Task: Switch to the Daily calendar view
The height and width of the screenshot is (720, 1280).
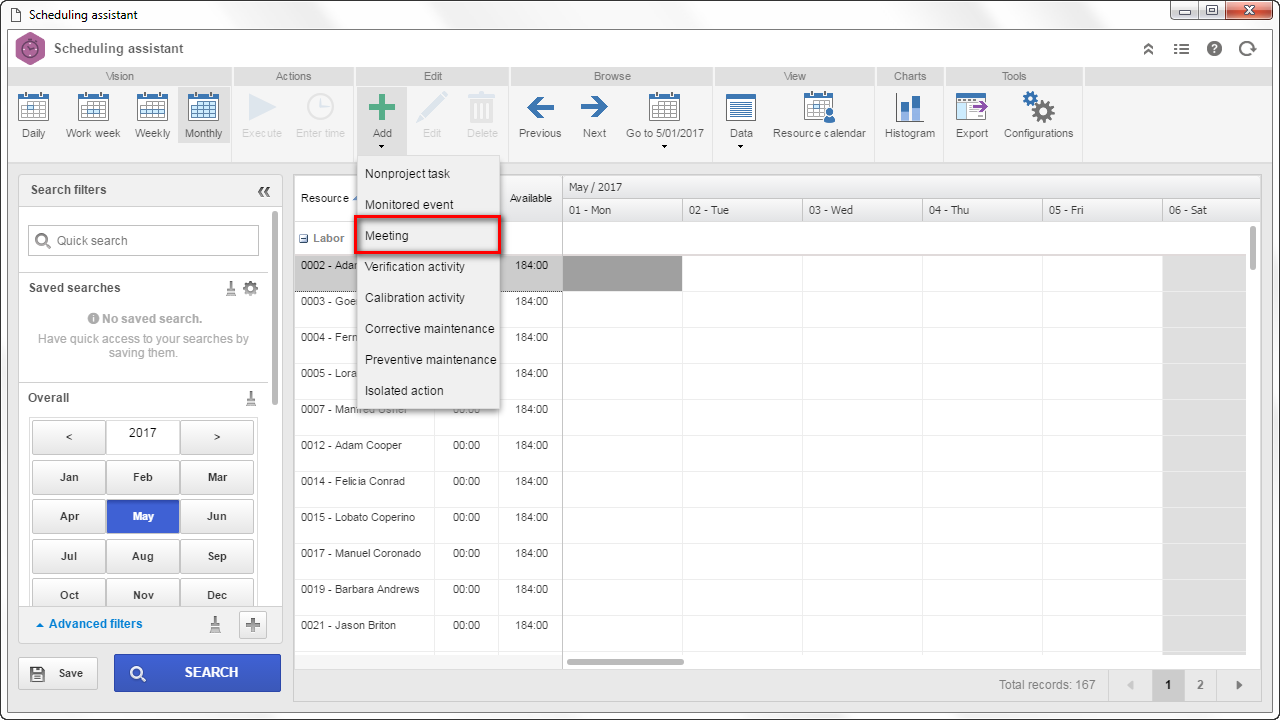Action: click(33, 115)
